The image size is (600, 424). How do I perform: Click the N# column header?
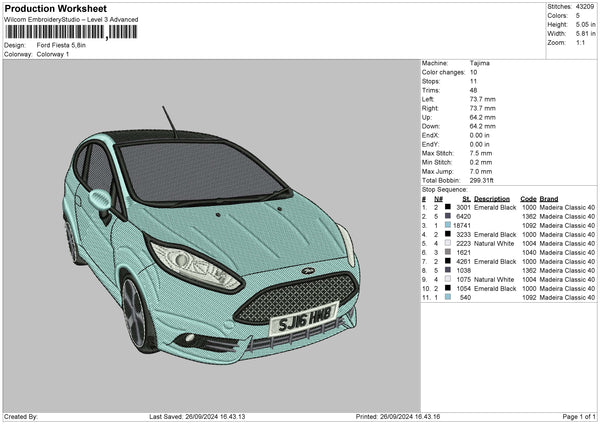(x=438, y=199)
